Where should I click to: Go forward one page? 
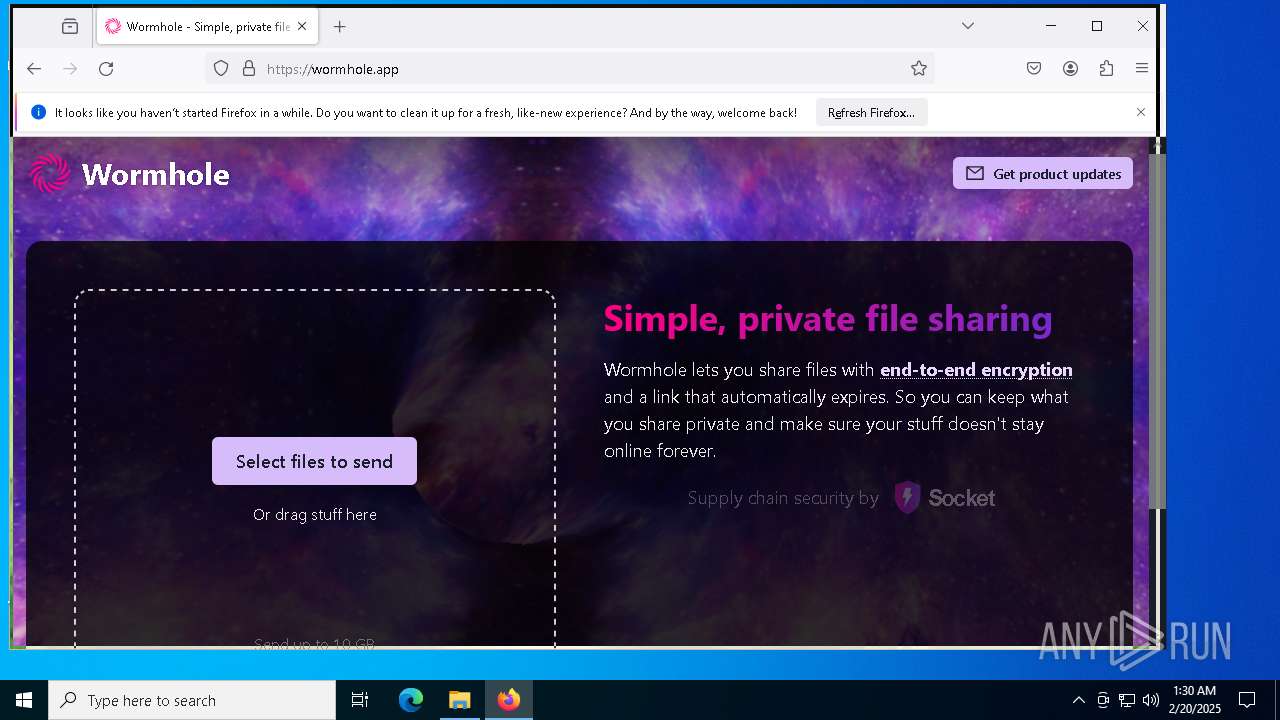70,69
